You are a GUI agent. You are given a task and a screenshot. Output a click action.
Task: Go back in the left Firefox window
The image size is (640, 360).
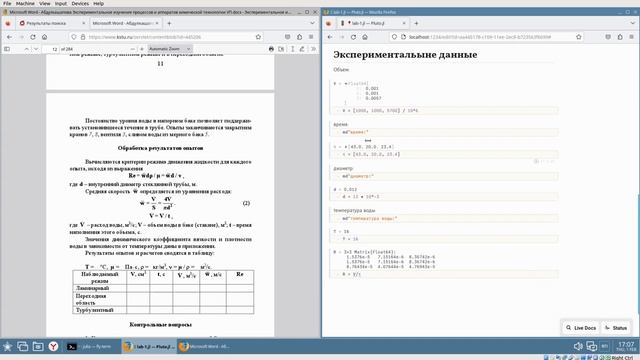(9, 37)
